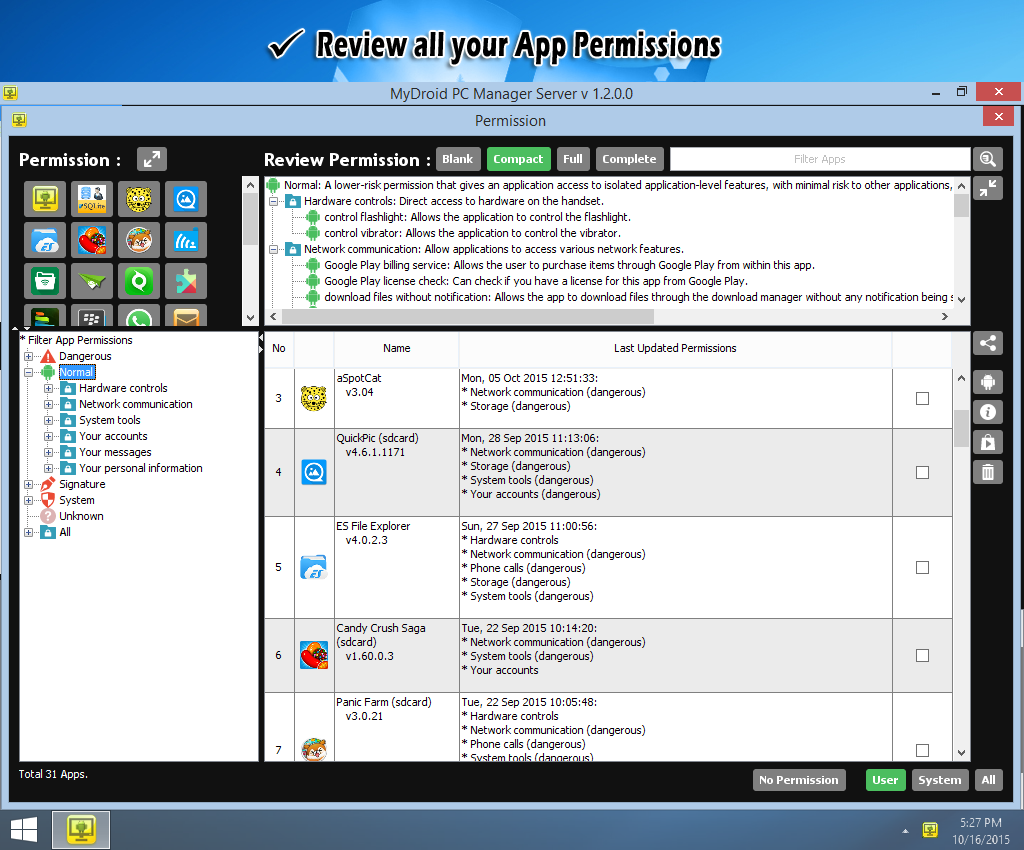Expand the Hardware controls tree branch
This screenshot has height=850, width=1024.
[x=48, y=388]
